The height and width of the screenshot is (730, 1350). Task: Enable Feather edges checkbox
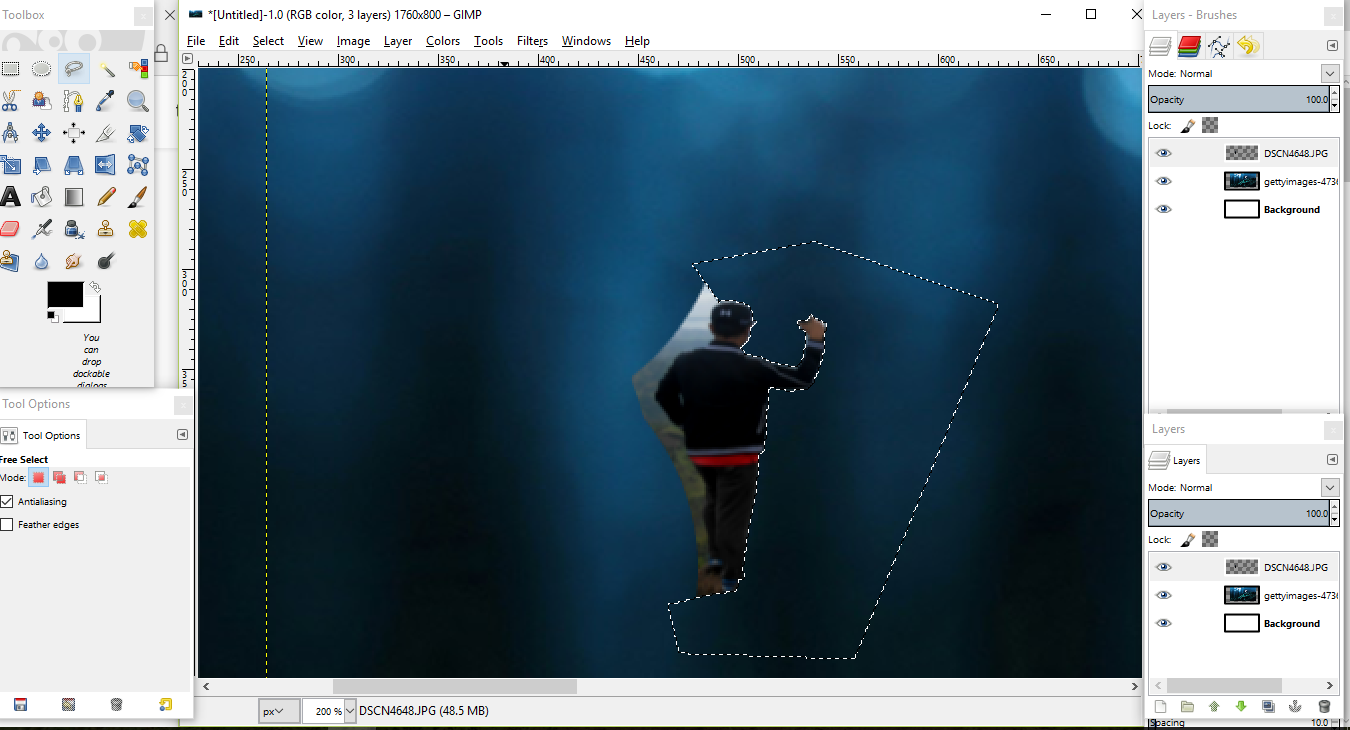[x=7, y=524]
